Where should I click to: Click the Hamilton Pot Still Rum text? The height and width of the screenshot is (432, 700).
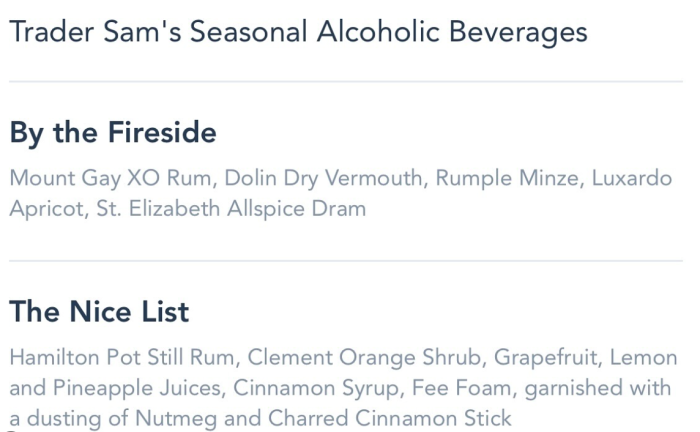pos(121,357)
